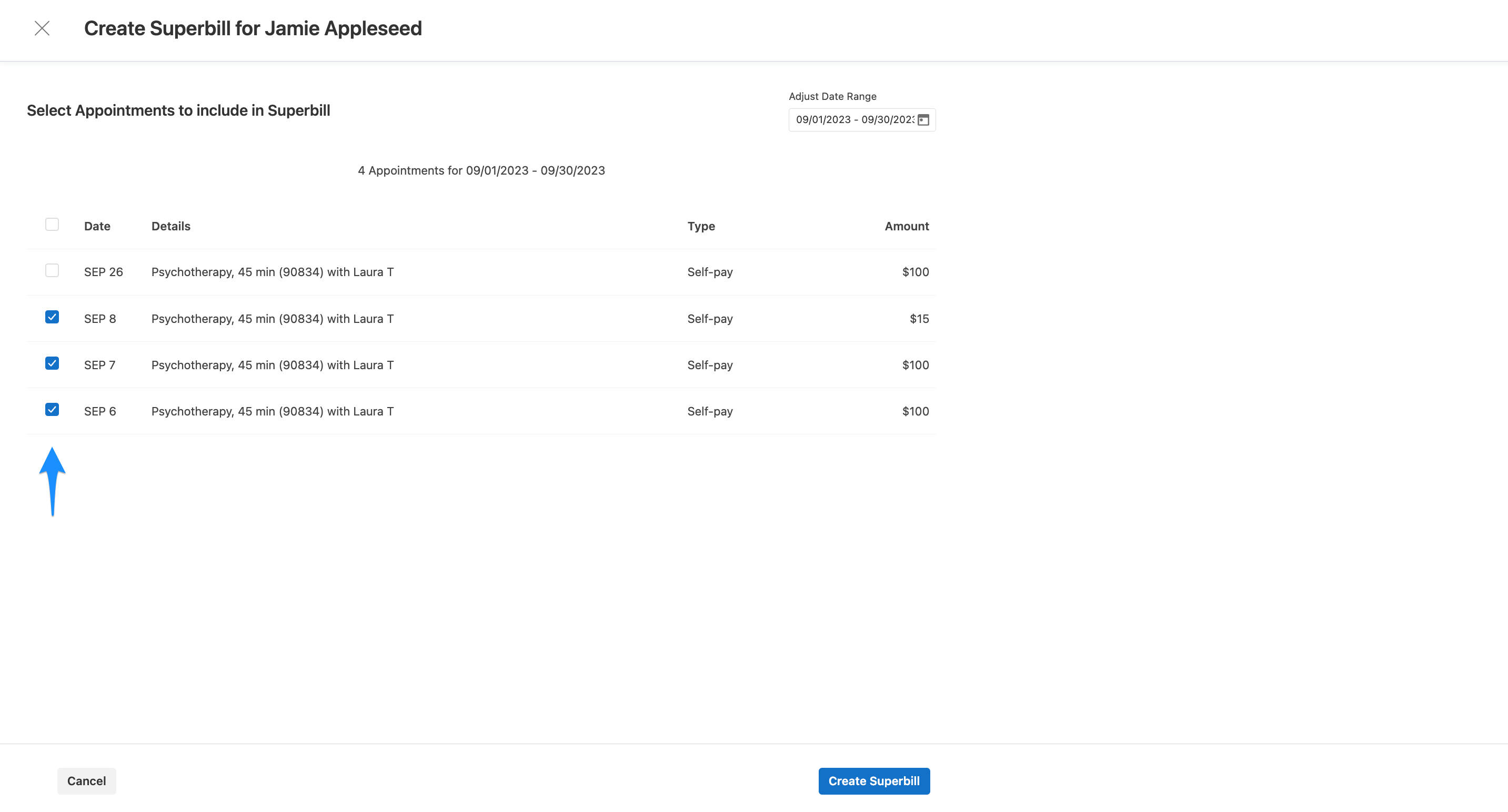Screen dimensions: 1508x812
Task: Click the X to close the dialog
Action: (x=42, y=28)
